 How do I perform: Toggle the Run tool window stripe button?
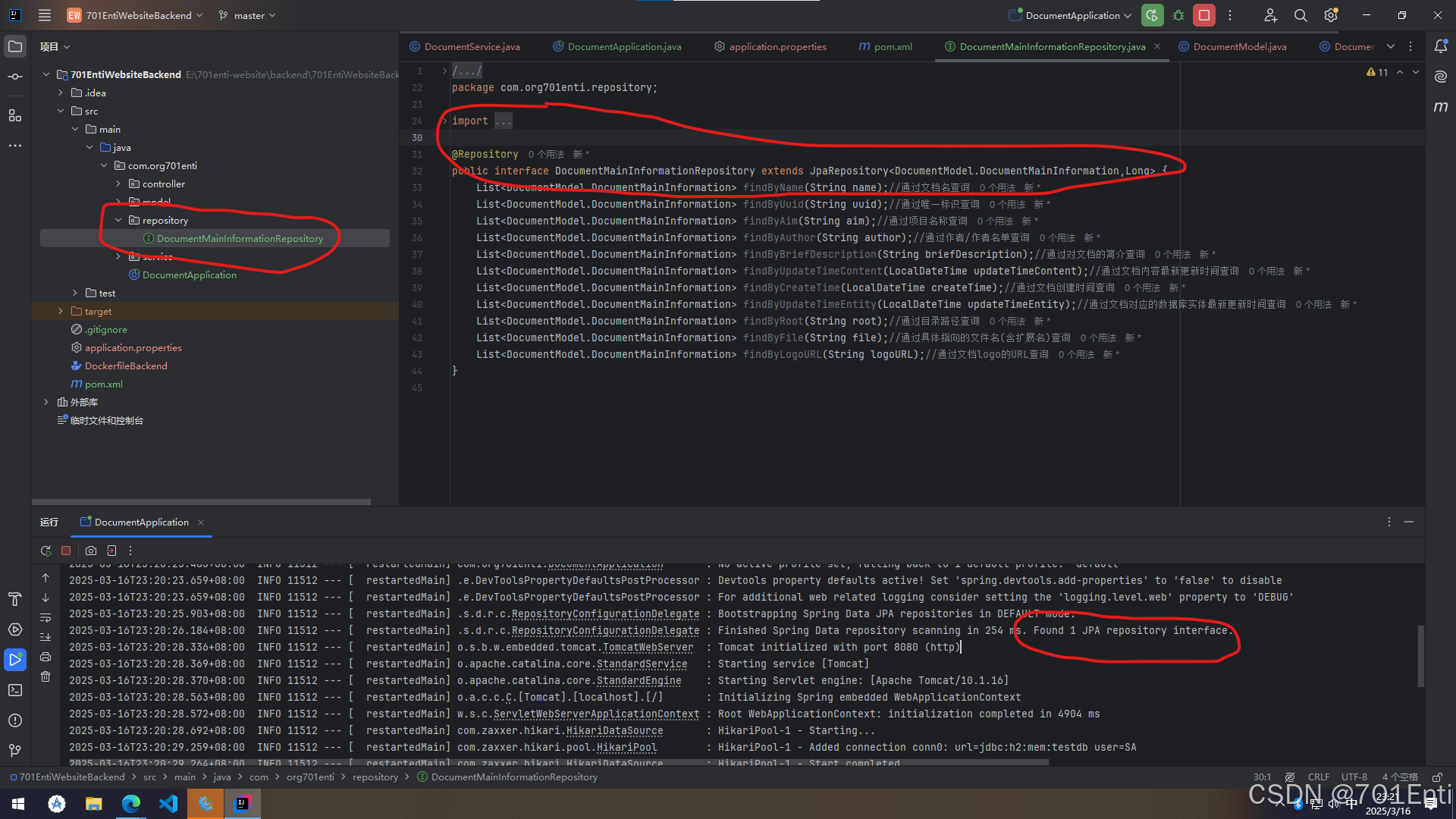[15, 659]
